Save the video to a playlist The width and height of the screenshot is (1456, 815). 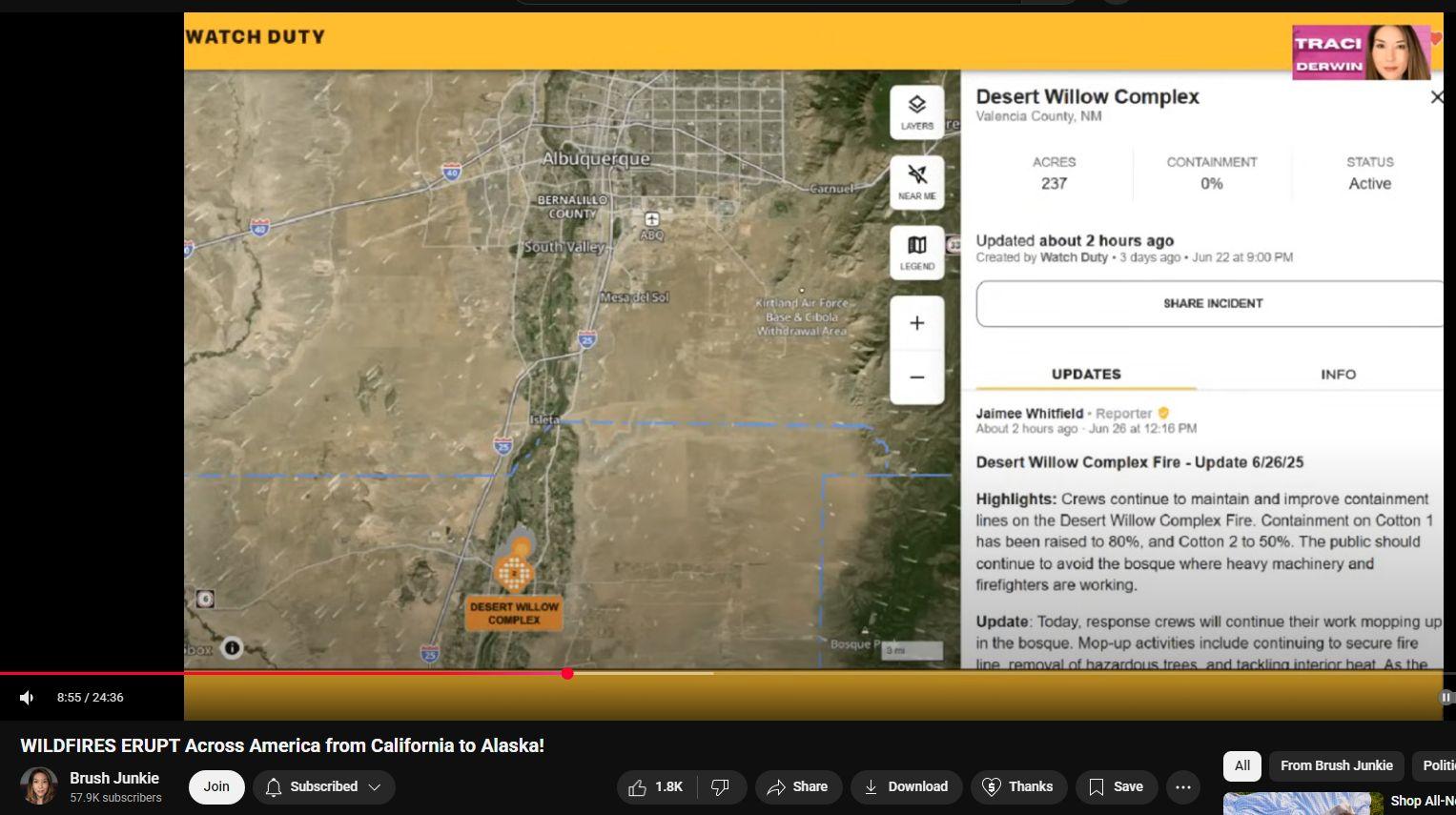coord(1117,786)
